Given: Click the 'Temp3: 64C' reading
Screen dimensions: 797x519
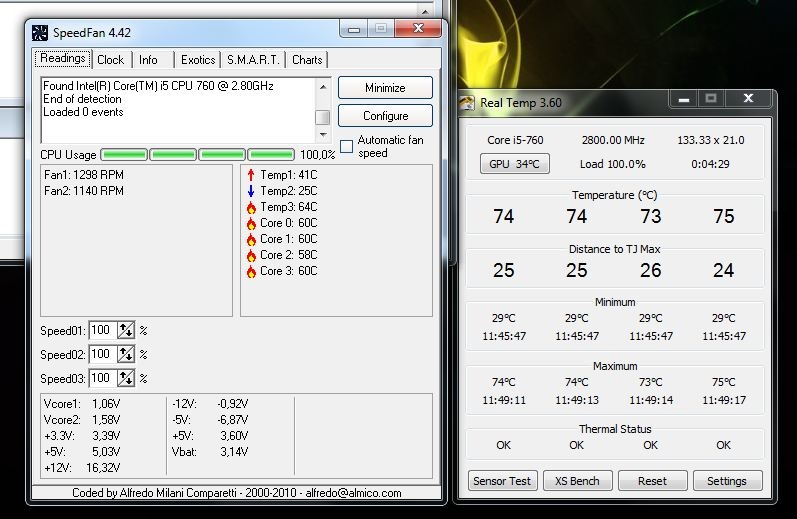Looking at the screenshot, I should pos(289,207).
